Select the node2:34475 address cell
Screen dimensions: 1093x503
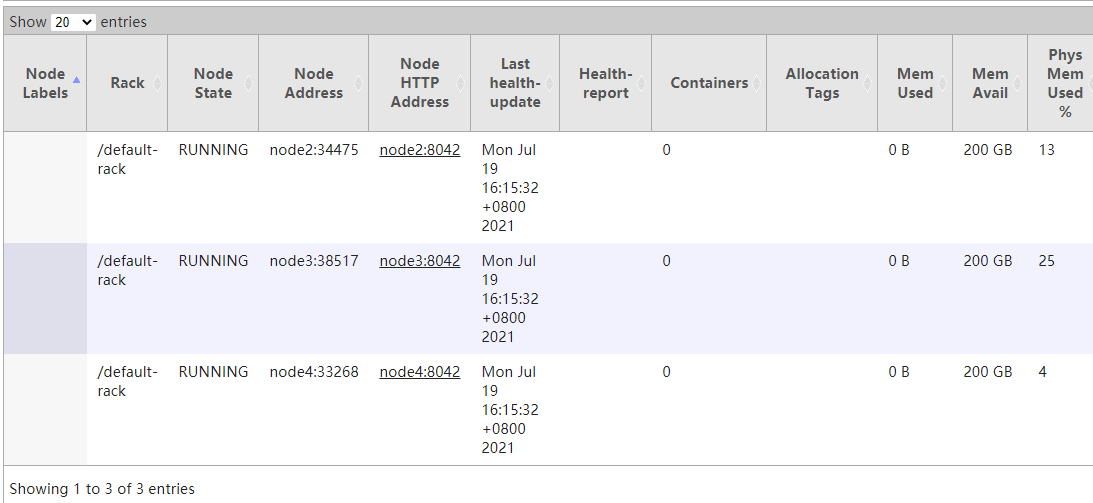314,150
